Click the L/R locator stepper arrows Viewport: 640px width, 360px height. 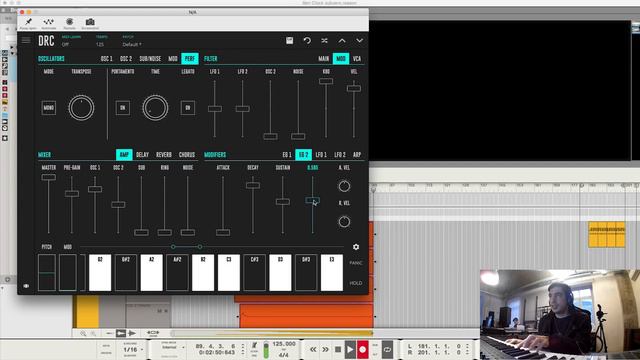[468, 349]
